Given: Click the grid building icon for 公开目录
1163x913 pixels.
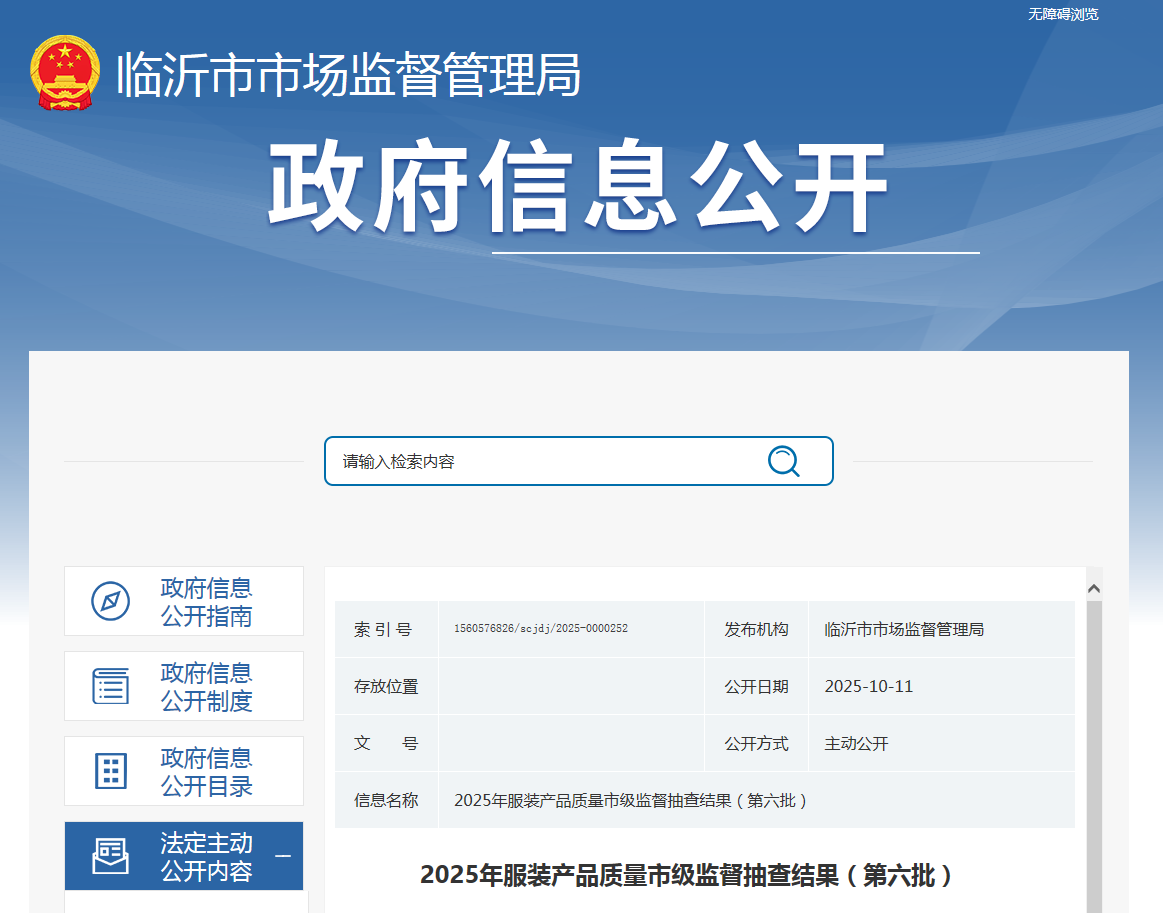Looking at the screenshot, I should 110,771.
